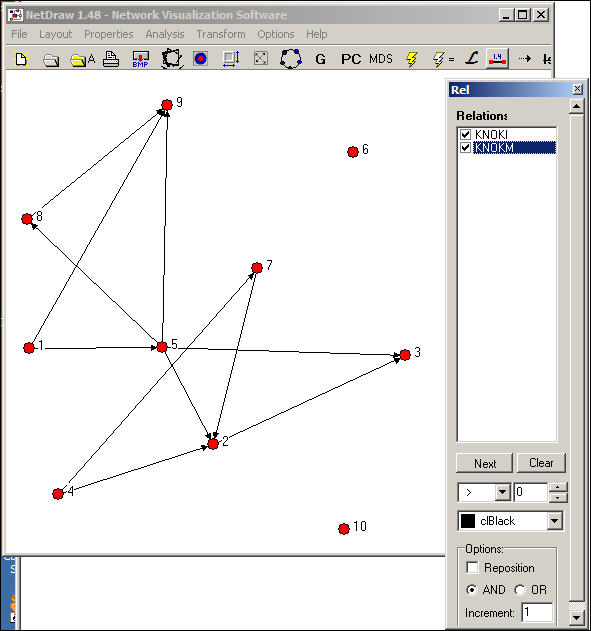Screen dimensions: 591x631
Task: Click the MDS layout toolbar button
Action: (381, 59)
